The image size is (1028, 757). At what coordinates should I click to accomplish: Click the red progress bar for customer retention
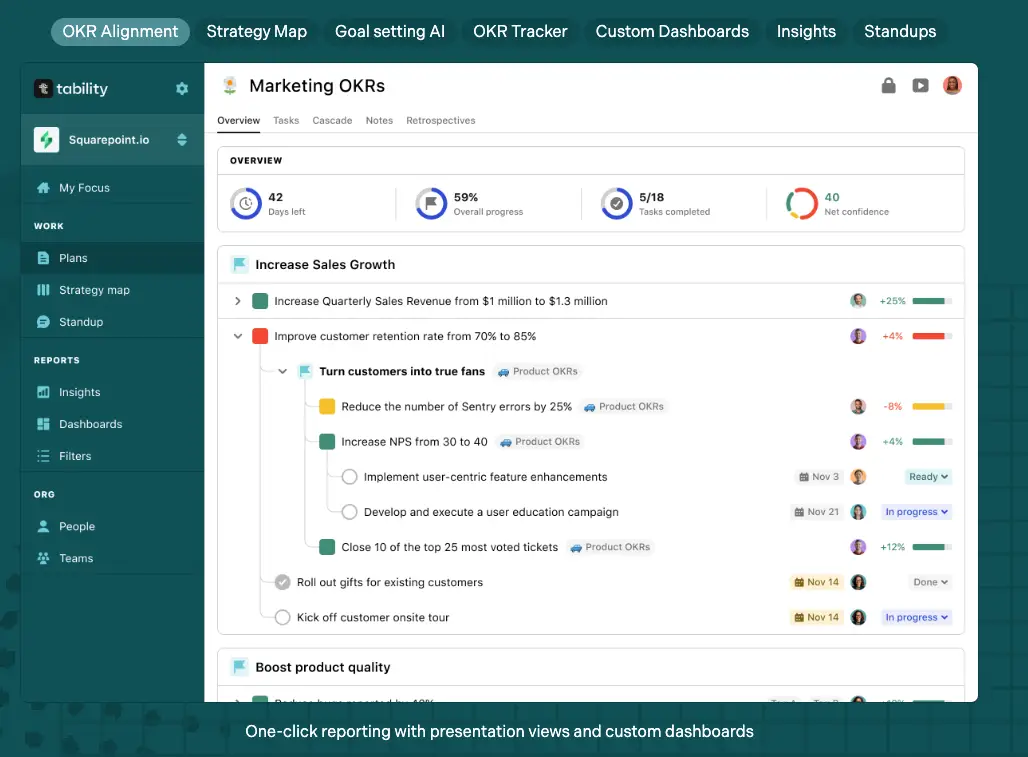click(x=931, y=336)
